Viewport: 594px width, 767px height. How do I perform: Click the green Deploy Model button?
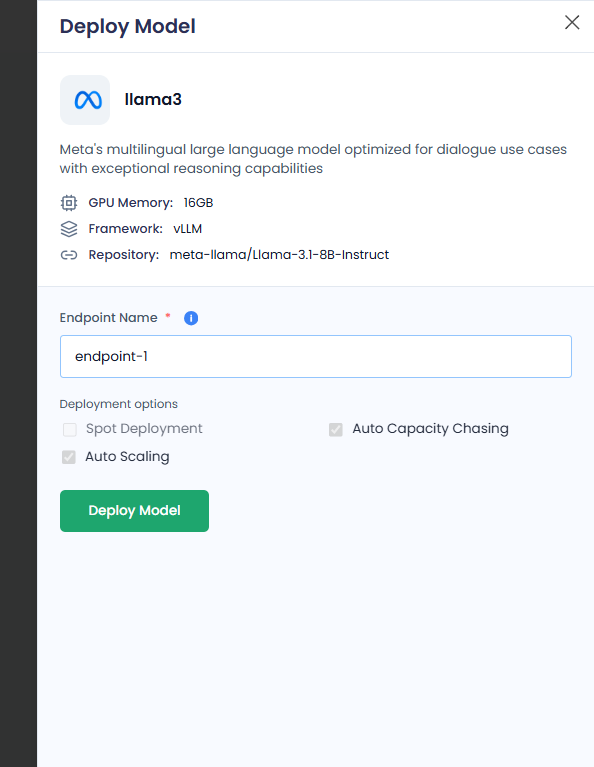135,511
